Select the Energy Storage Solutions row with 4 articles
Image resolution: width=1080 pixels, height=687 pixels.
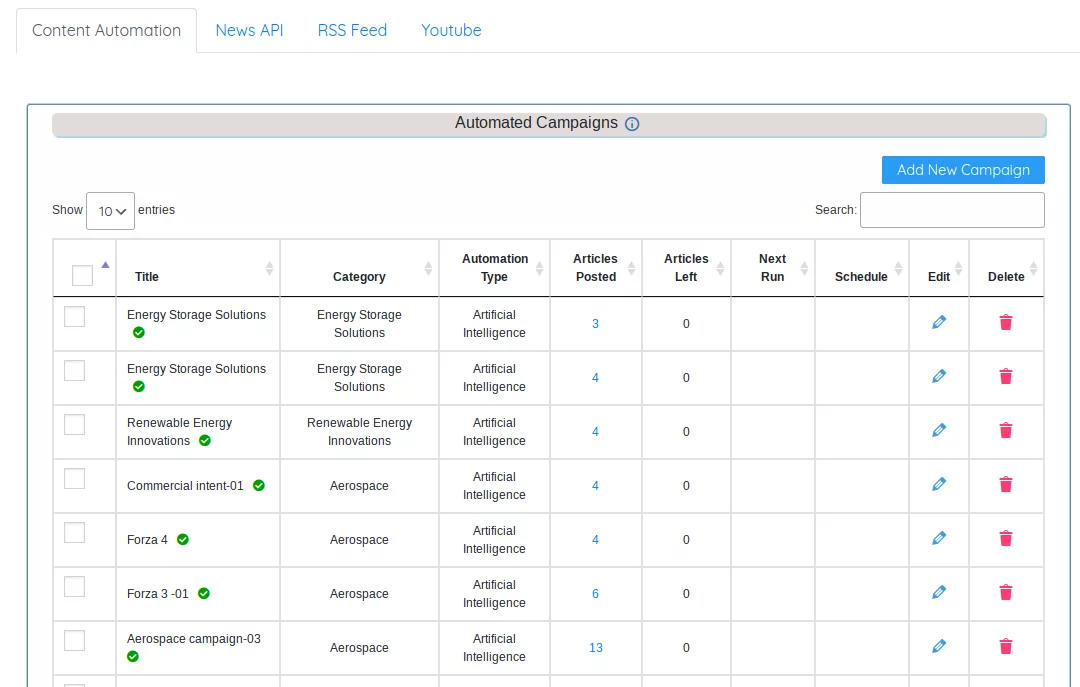tap(74, 371)
